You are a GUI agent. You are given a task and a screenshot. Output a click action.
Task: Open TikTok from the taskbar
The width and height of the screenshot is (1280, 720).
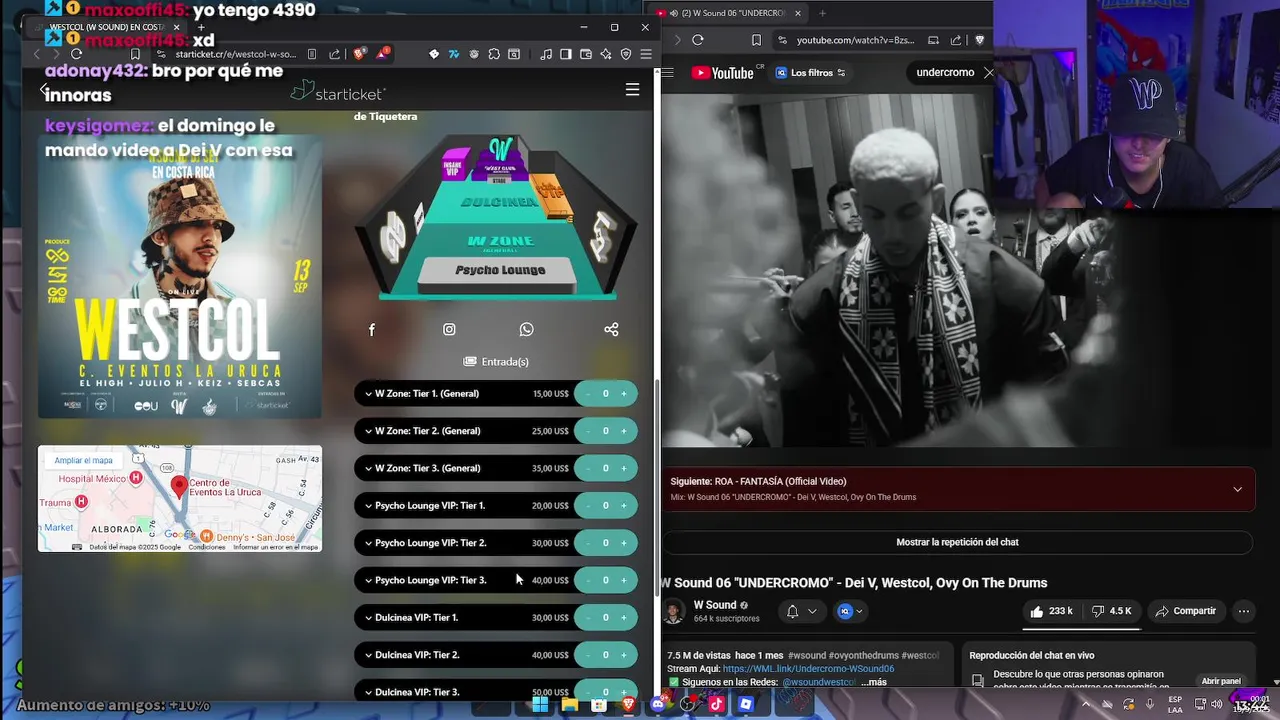pos(716,705)
